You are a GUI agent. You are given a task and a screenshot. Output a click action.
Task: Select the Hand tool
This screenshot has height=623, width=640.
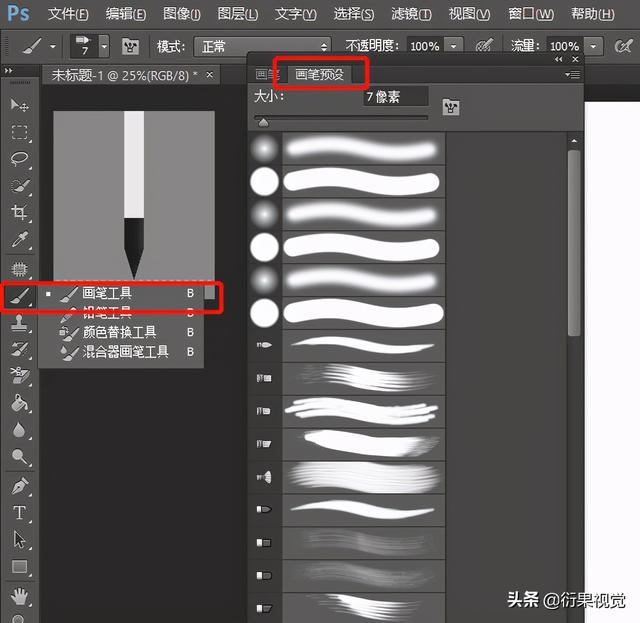[x=19, y=597]
